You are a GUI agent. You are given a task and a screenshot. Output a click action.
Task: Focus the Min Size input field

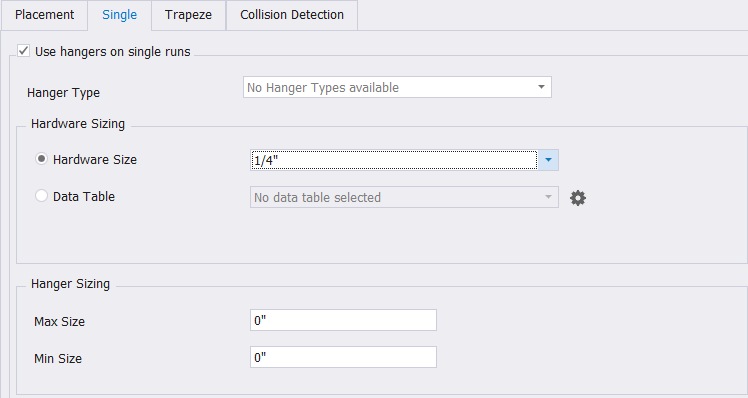[x=343, y=357]
